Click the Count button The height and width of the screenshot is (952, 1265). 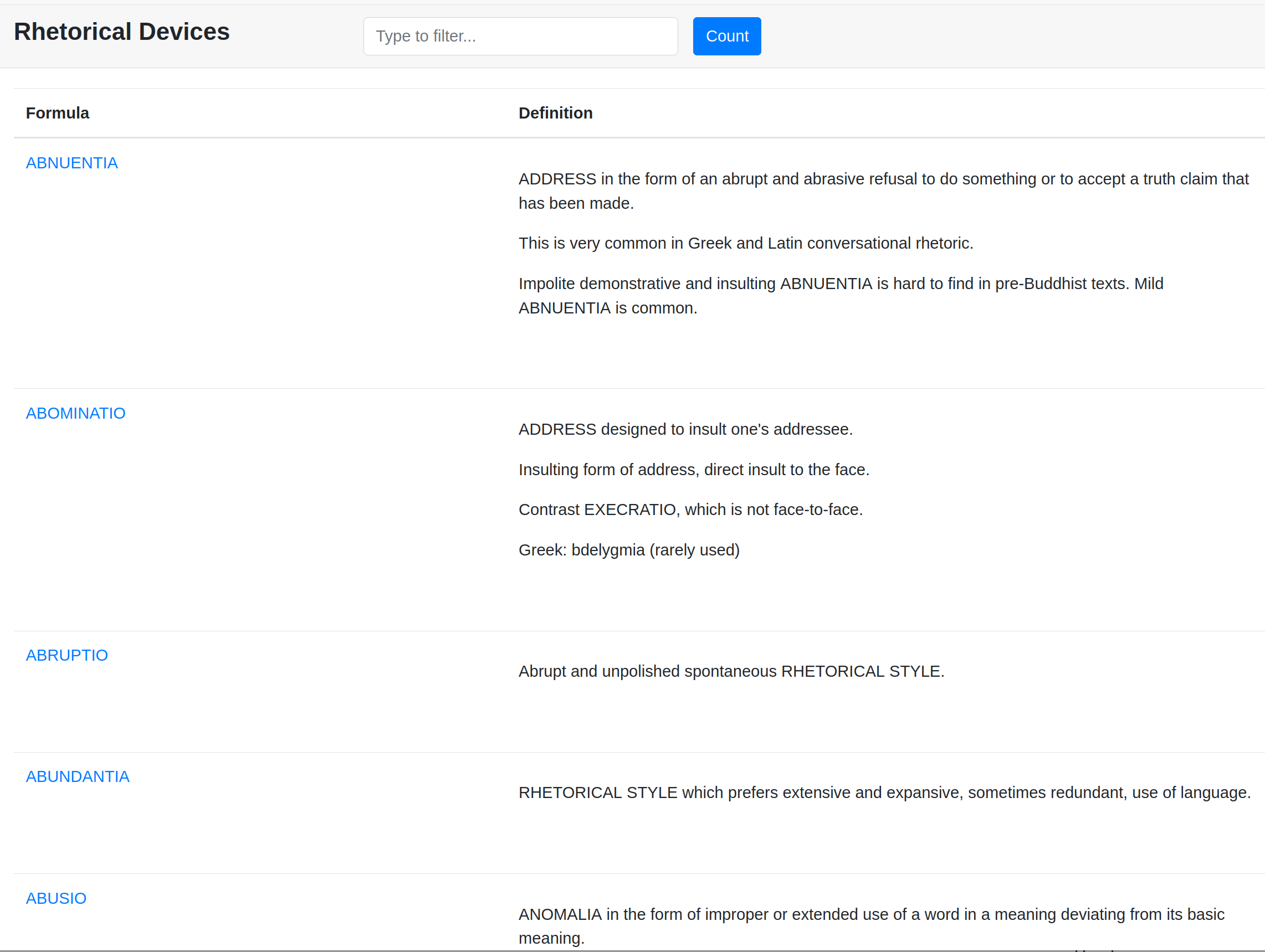coord(726,36)
